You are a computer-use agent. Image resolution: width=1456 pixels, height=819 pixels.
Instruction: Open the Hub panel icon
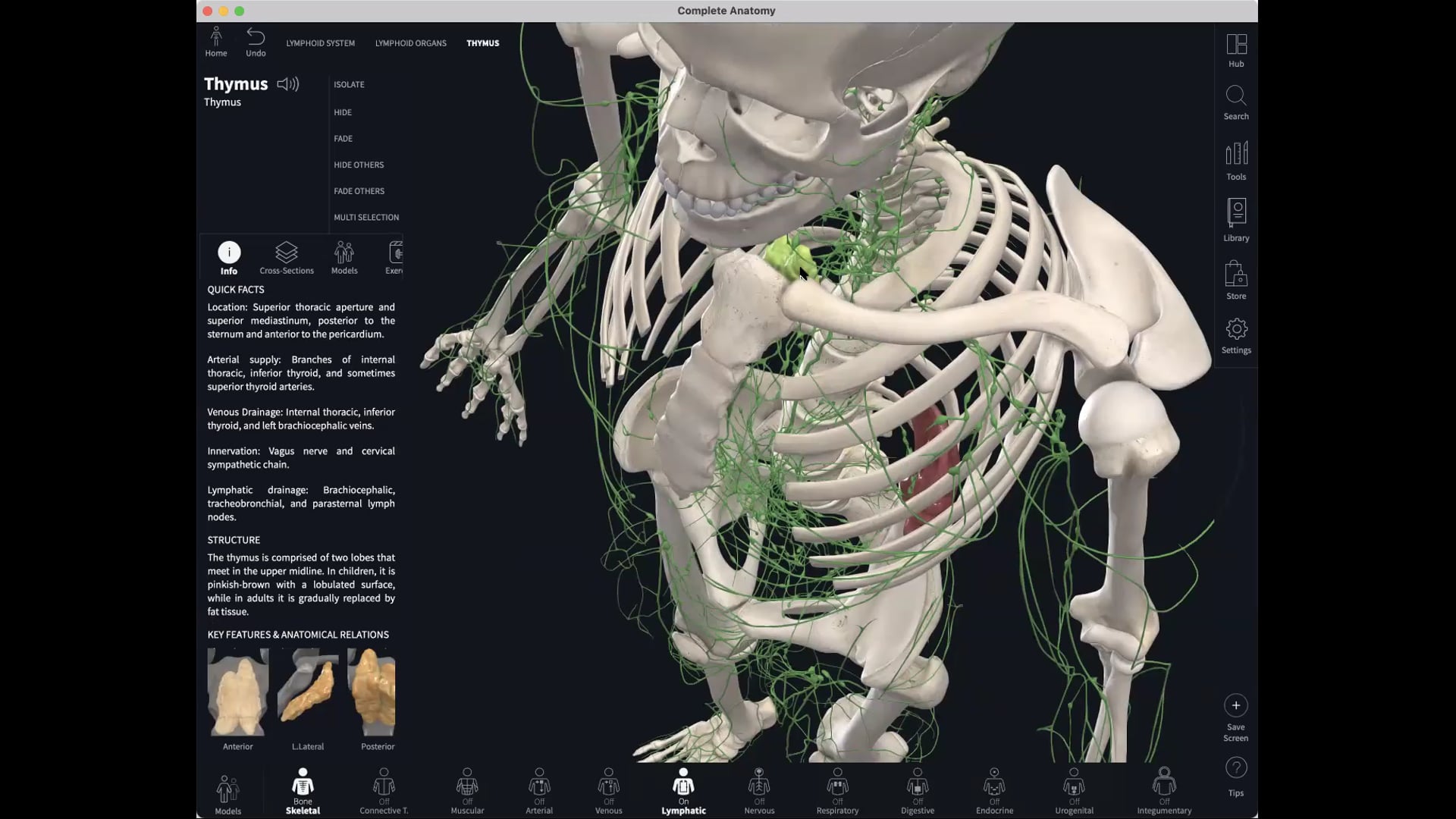pos(1236,45)
